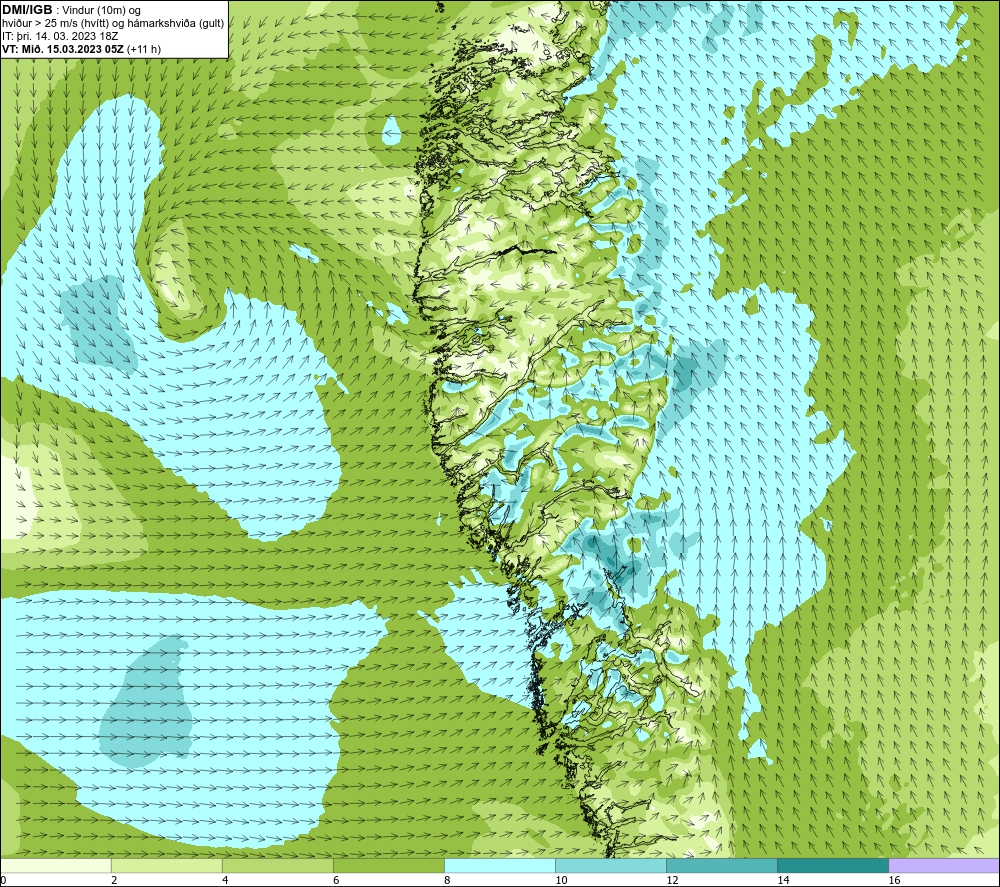The width and height of the screenshot is (1000, 887).
Task: Click the 14–16 m/s dark teal legend swatch
Action: click(832, 865)
